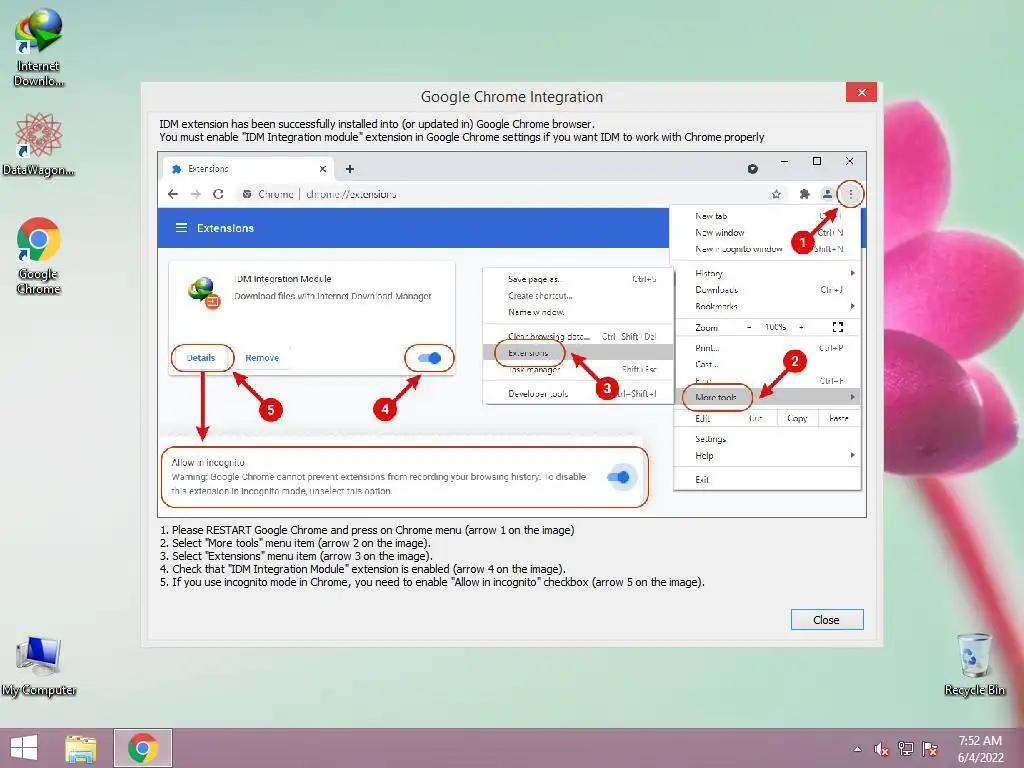Open the network tray icon
The height and width of the screenshot is (768, 1024).
(x=906, y=749)
